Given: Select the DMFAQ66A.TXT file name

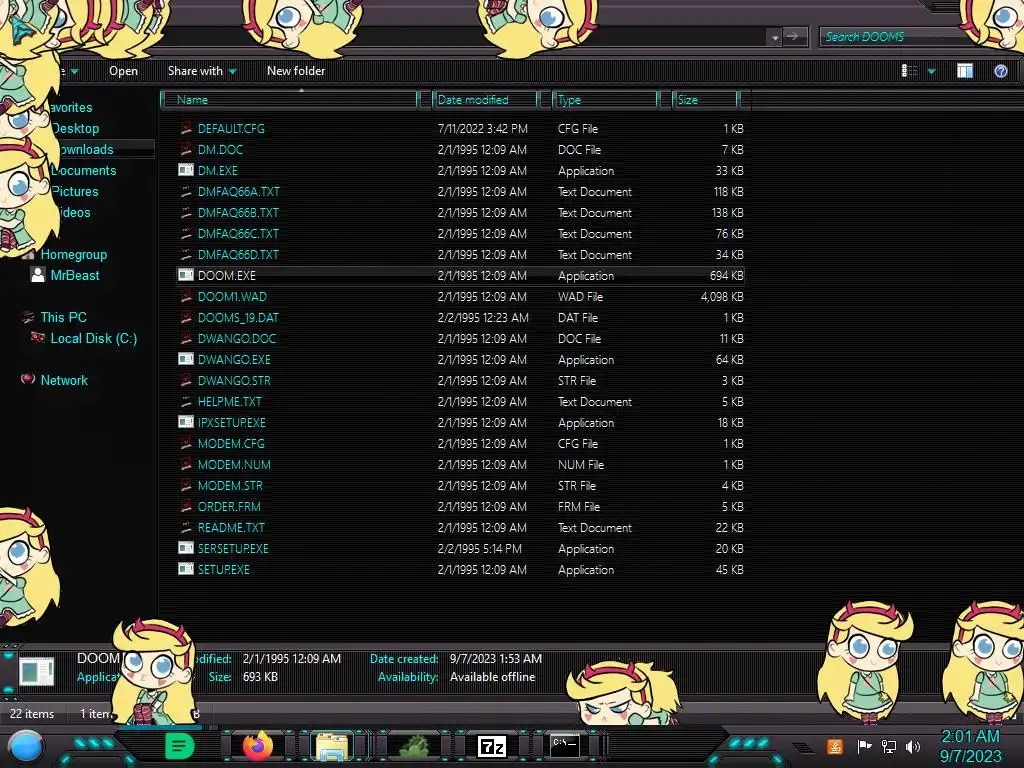Looking at the screenshot, I should (x=238, y=191).
